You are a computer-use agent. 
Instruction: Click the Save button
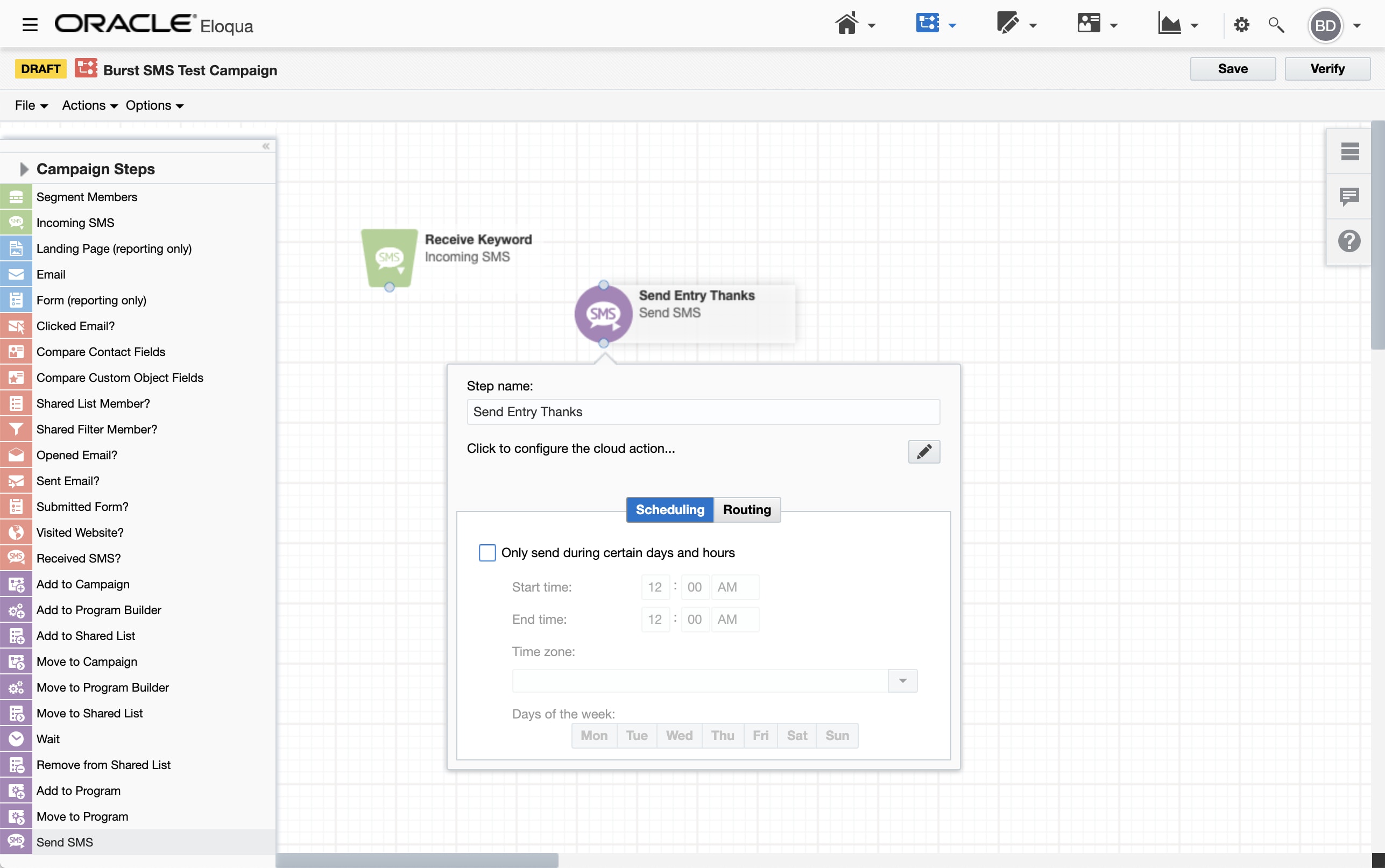coord(1232,69)
